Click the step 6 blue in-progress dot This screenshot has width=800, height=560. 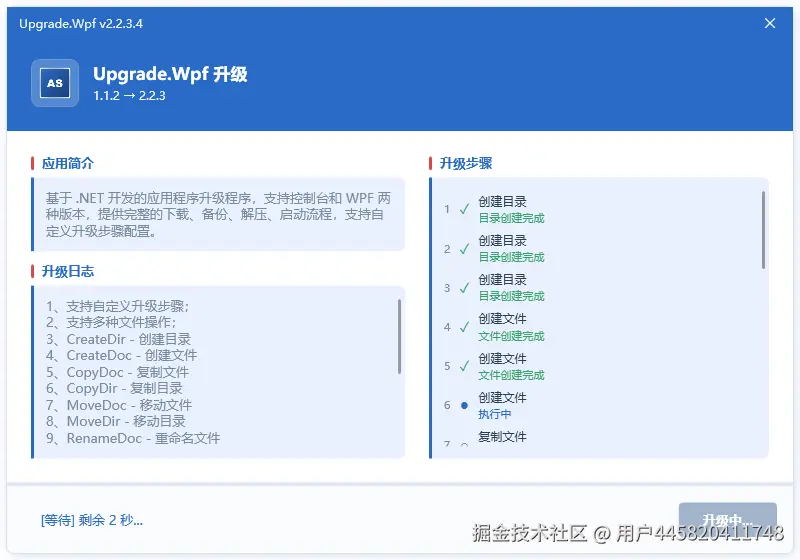[464, 405]
